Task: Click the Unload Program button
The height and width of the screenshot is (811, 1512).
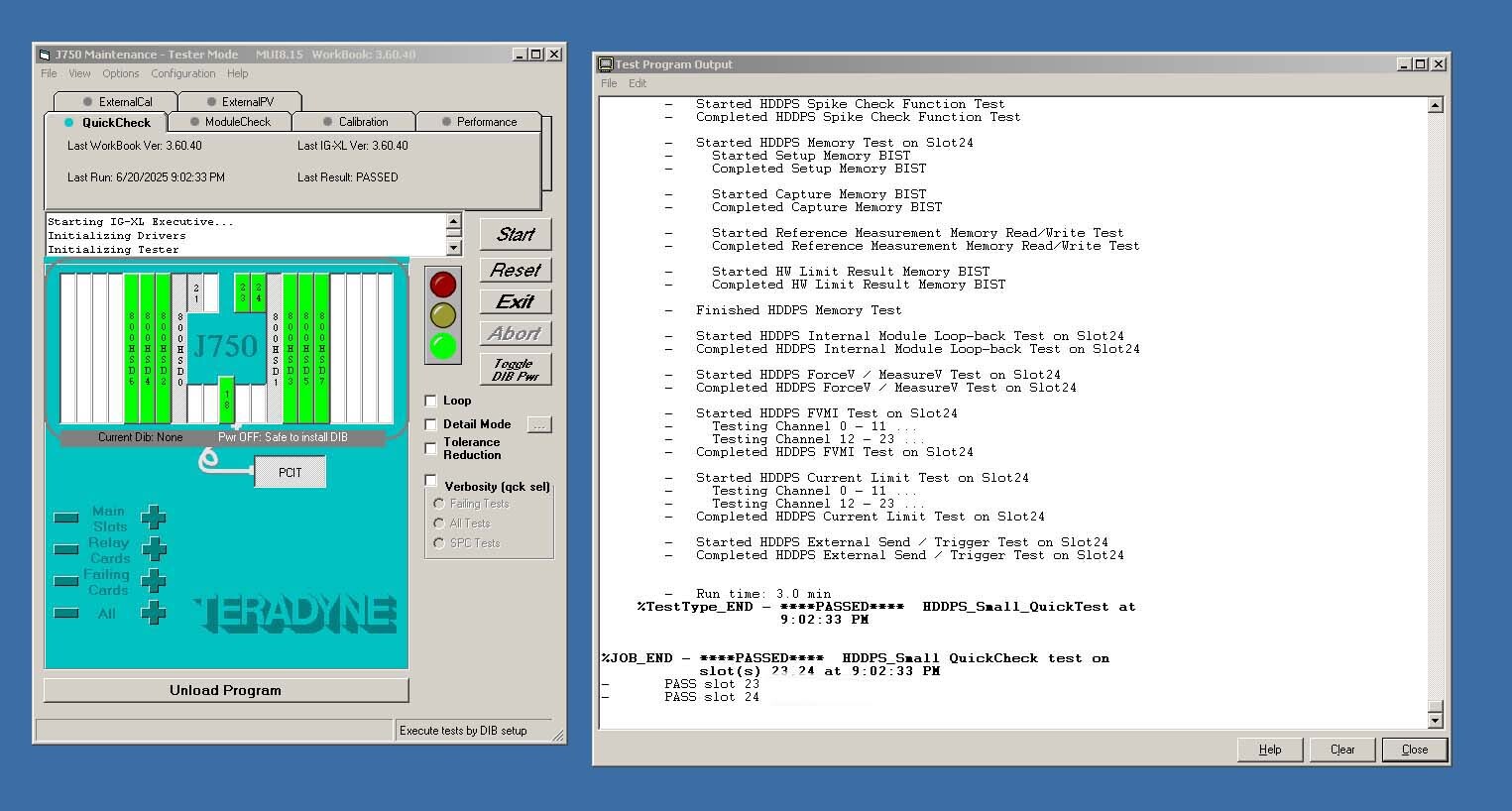Action: pyautogui.click(x=226, y=690)
